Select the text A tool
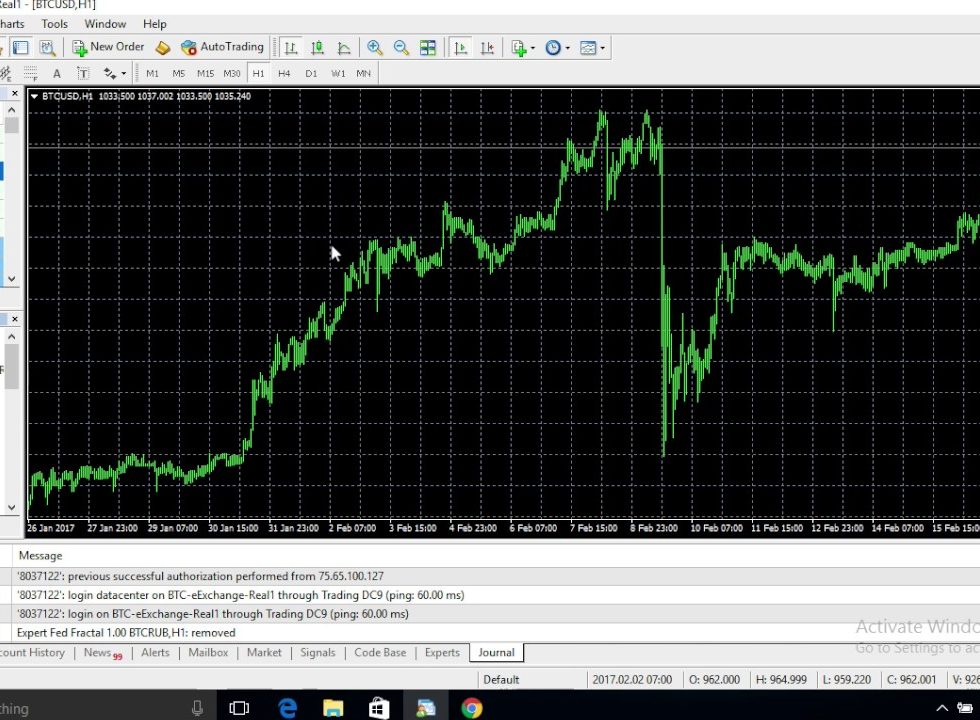The height and width of the screenshot is (720, 980). click(57, 74)
